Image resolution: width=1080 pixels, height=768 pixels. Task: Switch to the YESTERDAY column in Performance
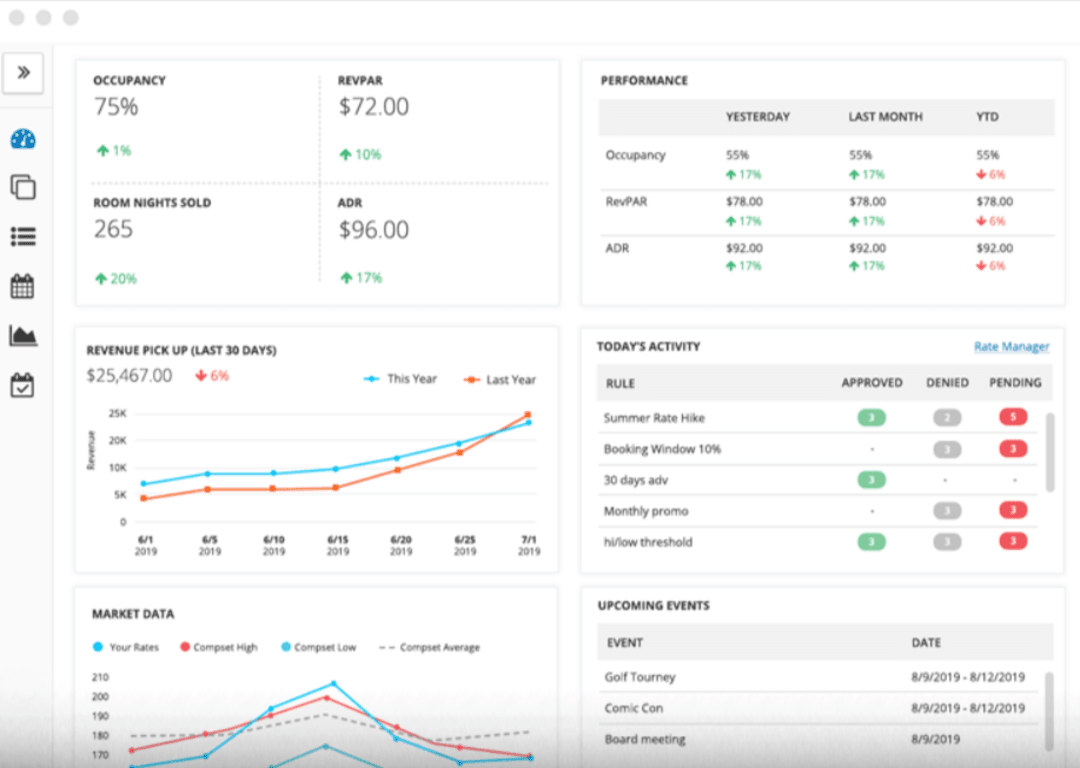tap(757, 117)
